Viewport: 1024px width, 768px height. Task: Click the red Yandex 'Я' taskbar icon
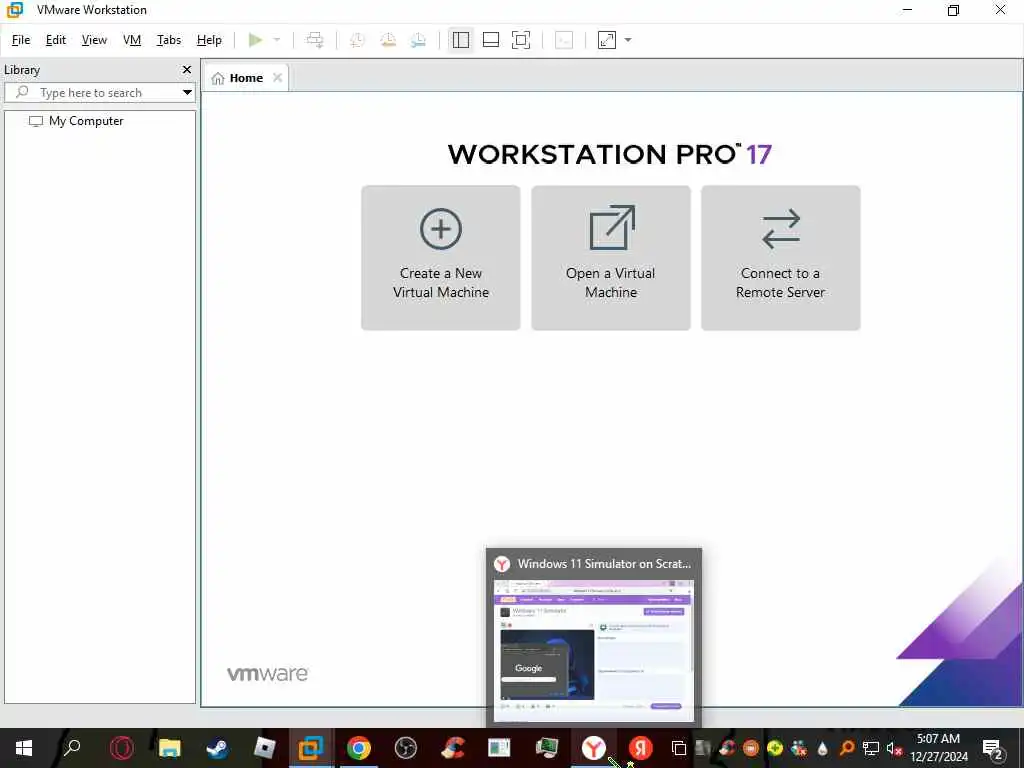[x=641, y=748]
